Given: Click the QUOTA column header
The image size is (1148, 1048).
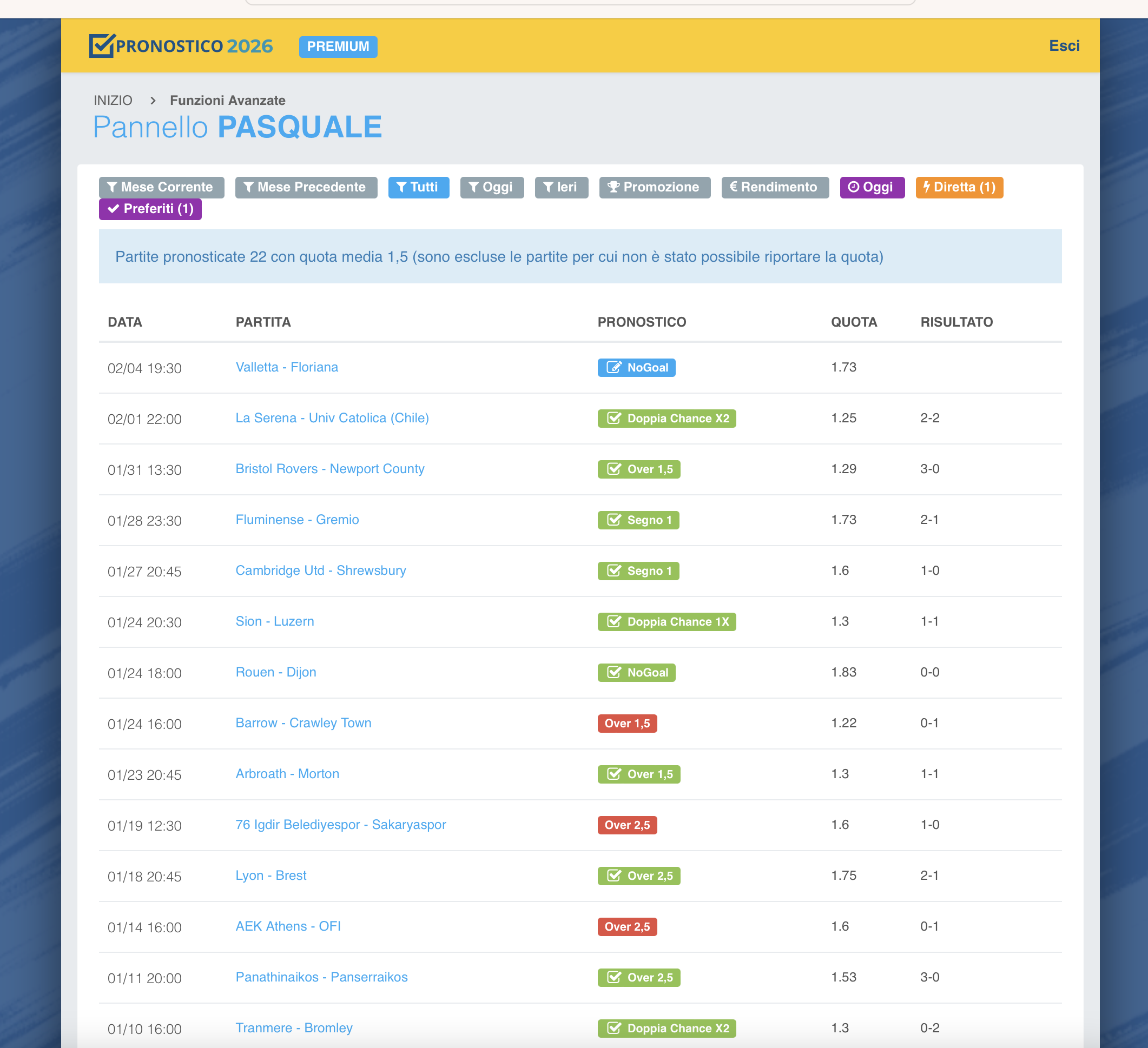Looking at the screenshot, I should pyautogui.click(x=853, y=322).
